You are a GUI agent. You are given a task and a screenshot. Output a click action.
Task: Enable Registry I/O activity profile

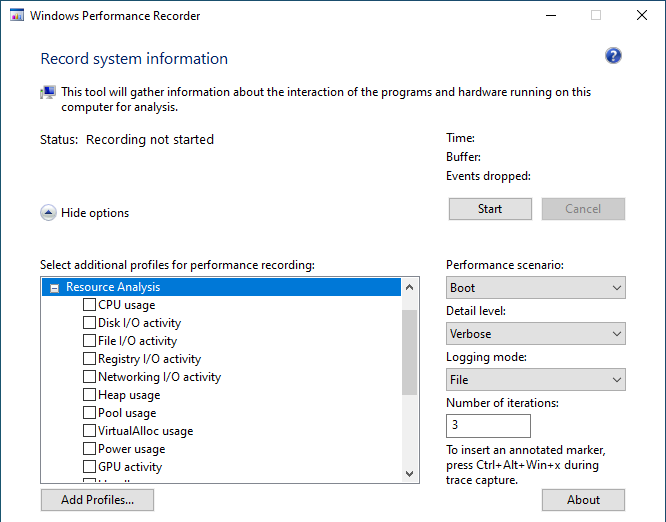pos(90,359)
